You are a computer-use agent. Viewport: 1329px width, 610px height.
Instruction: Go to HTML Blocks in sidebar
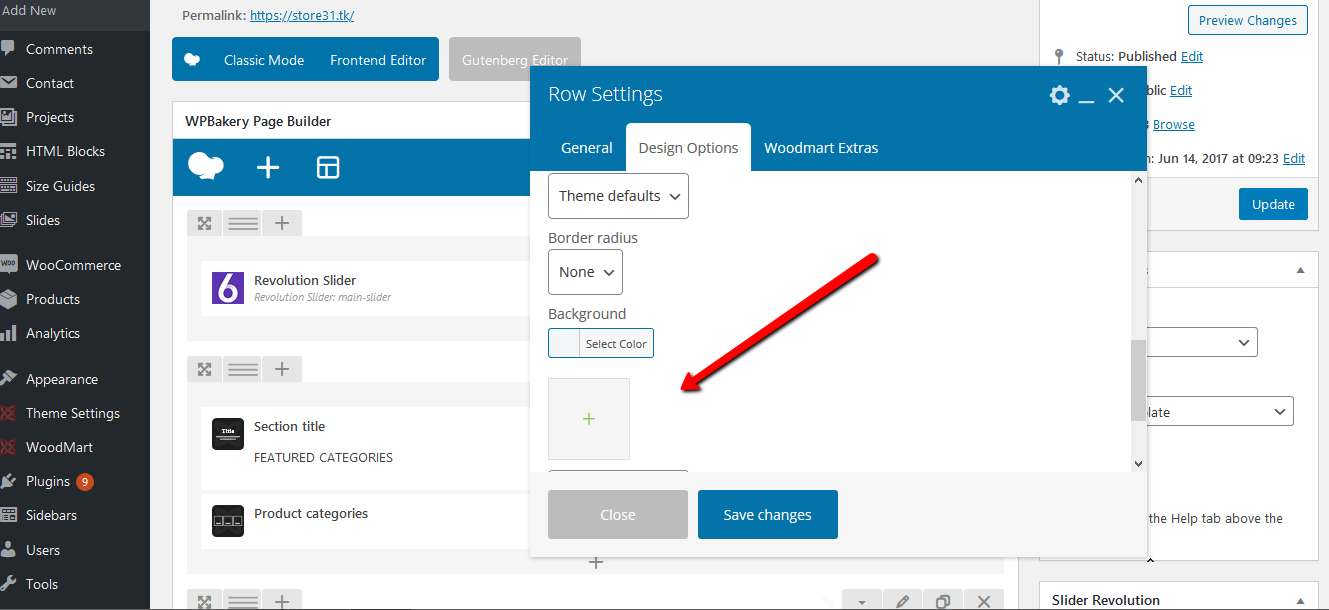click(x=65, y=151)
